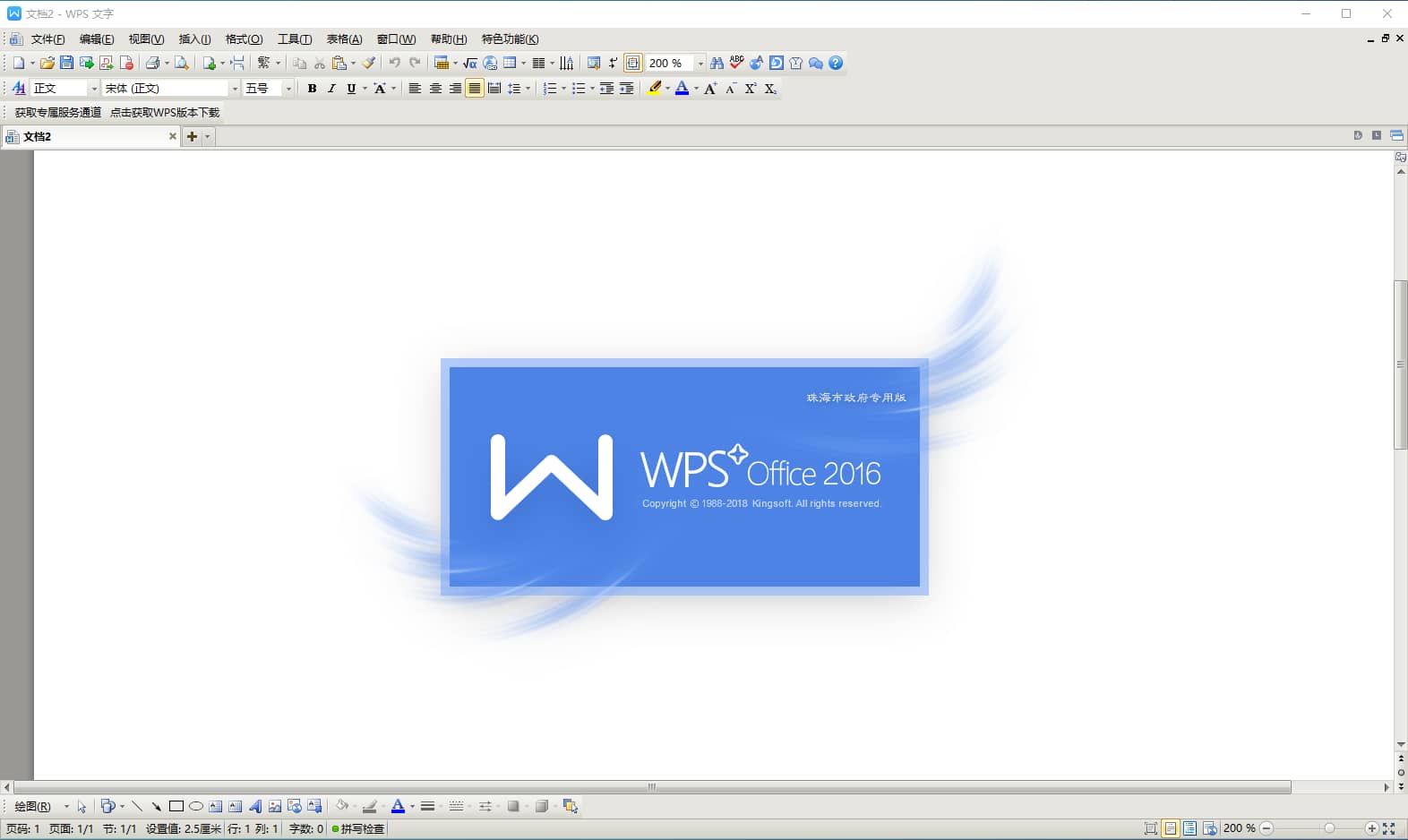Open the font size dropdown showing 五号
The image size is (1408, 840).
click(288, 88)
